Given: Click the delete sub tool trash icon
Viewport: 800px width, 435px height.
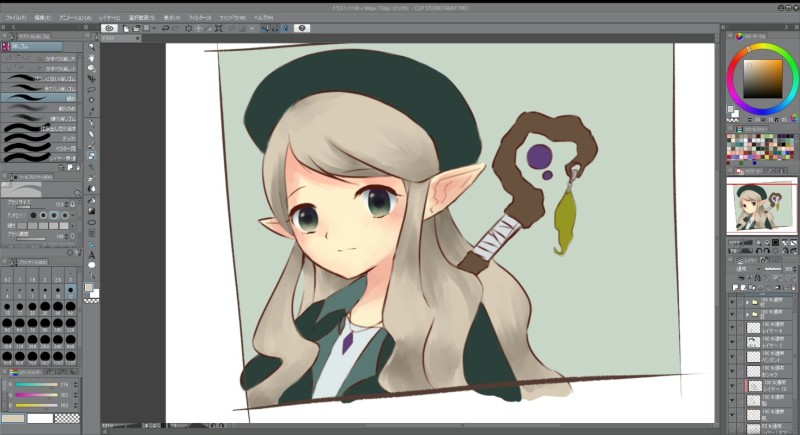Looking at the screenshot, I should (x=78, y=167).
